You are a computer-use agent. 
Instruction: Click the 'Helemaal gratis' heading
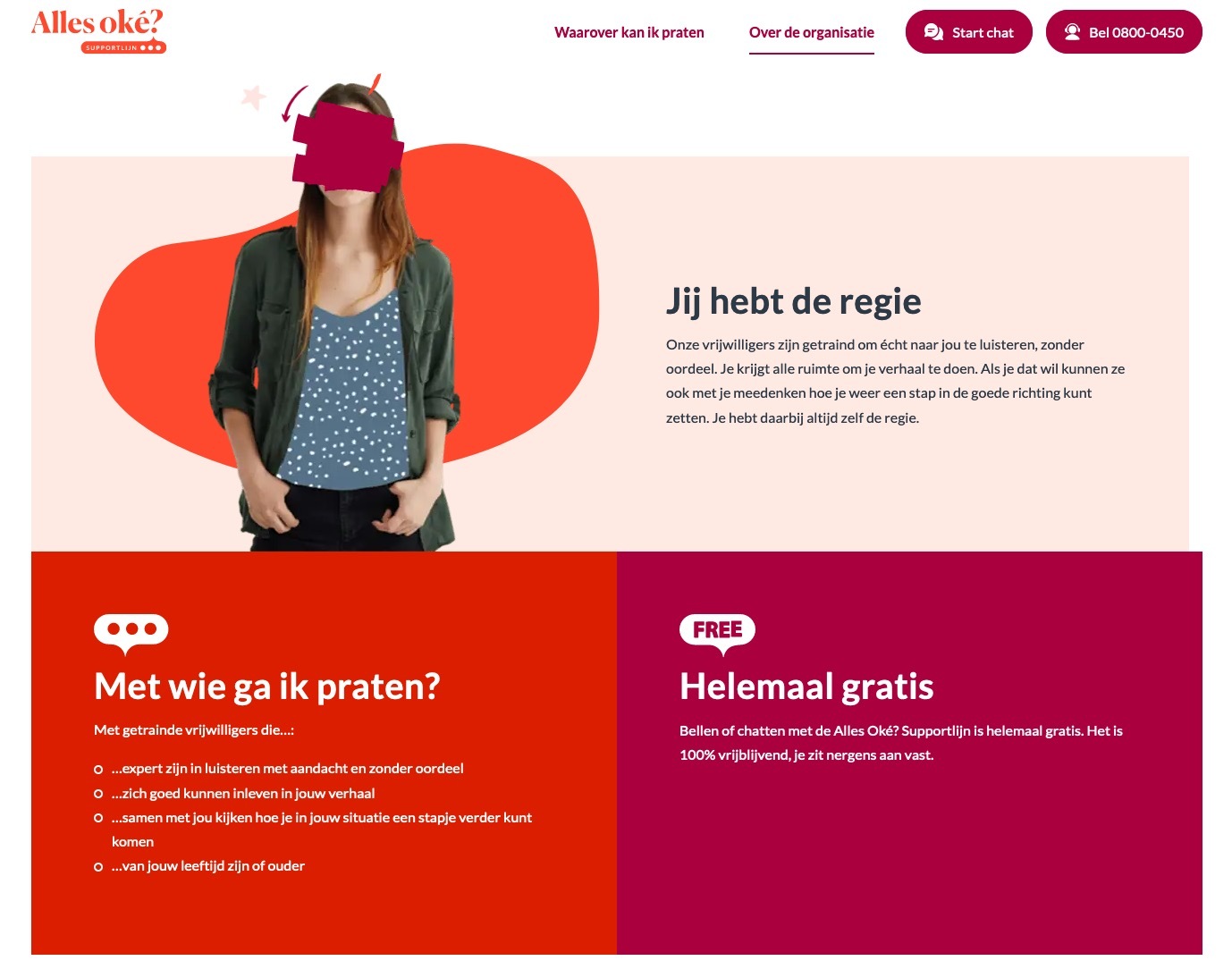click(x=806, y=687)
